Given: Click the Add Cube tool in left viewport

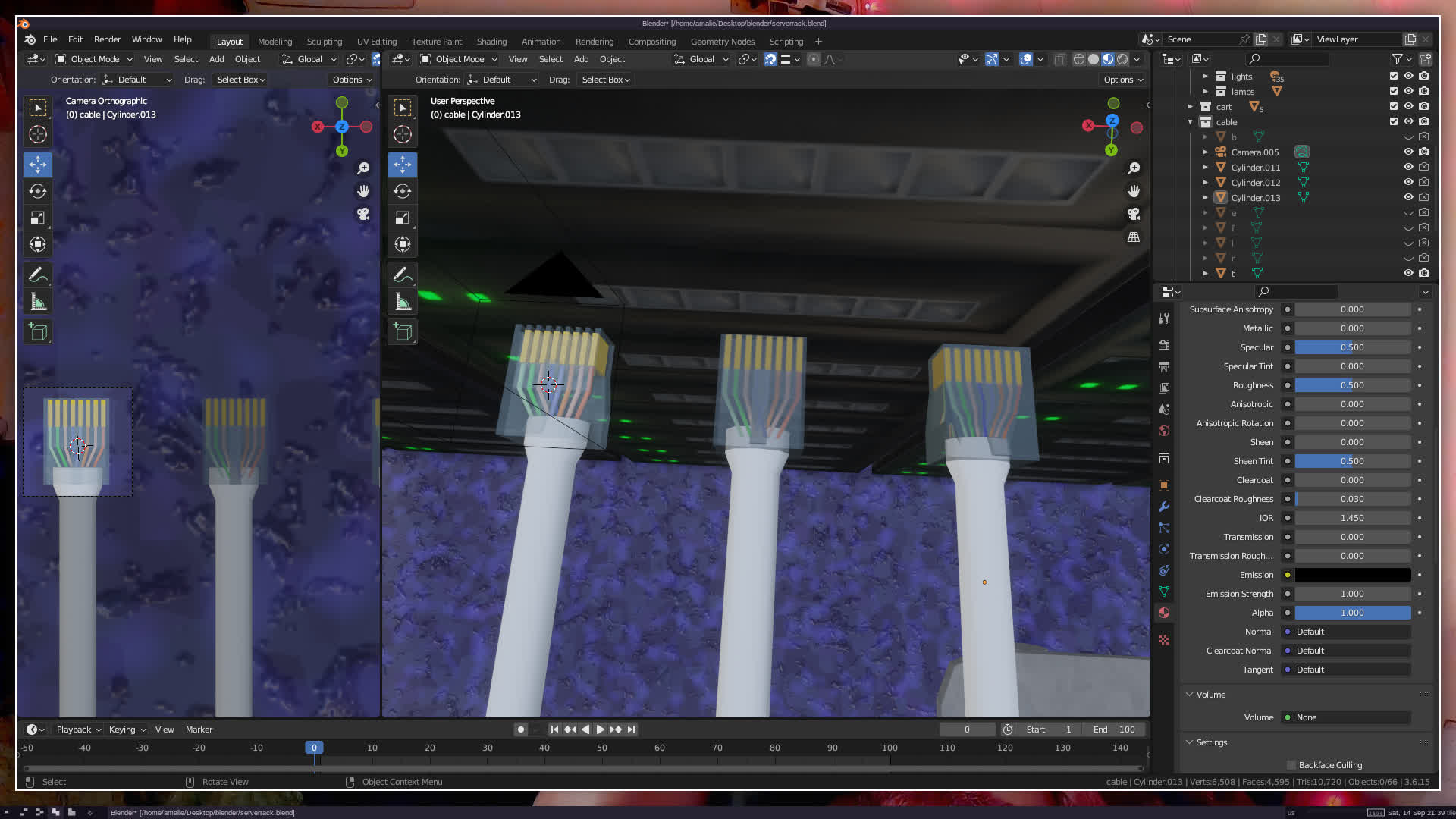Looking at the screenshot, I should click(x=38, y=331).
